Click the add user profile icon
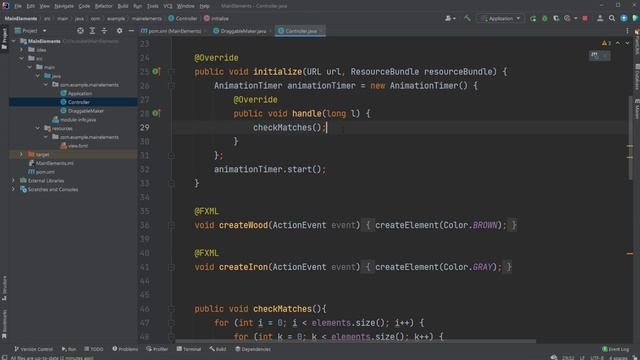Image resolution: width=640 pixels, height=360 pixels. [x=450, y=18]
